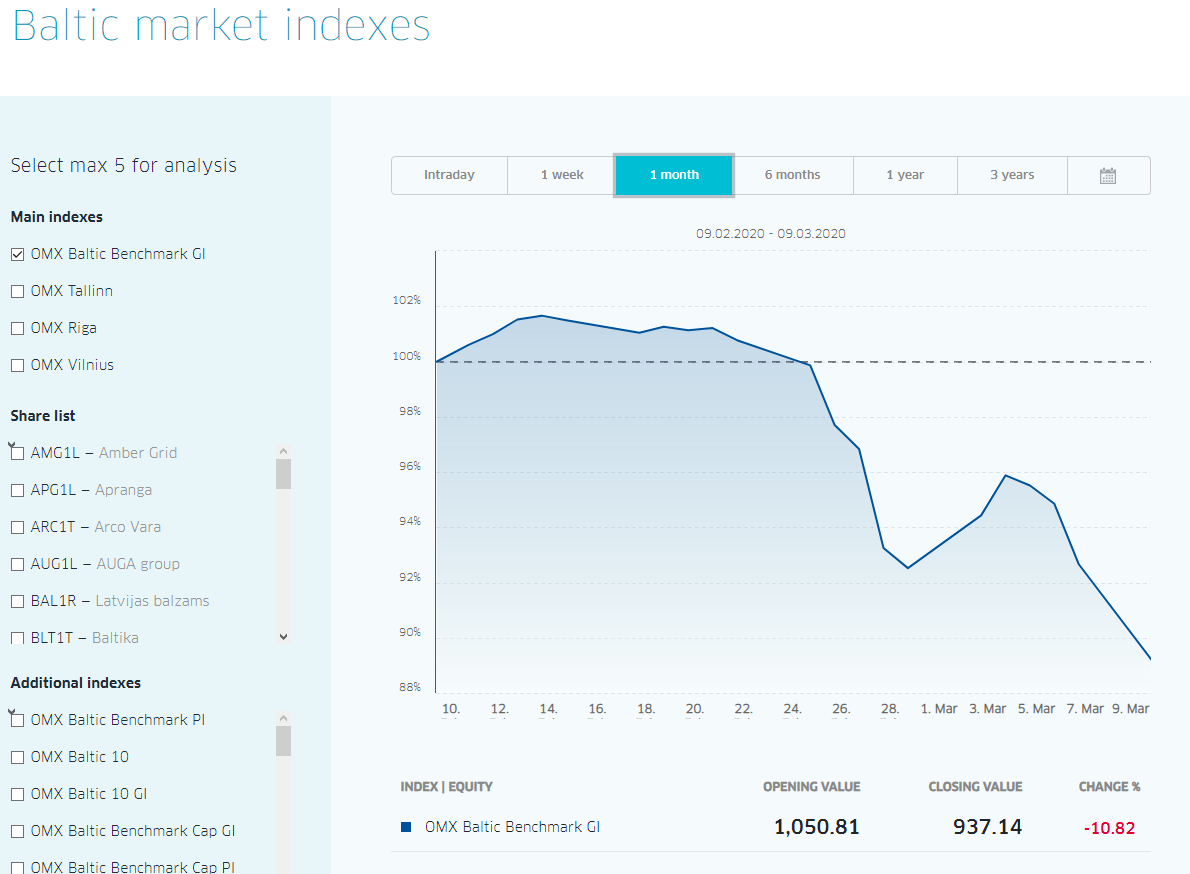Click the closing value 937.14
1190x874 pixels.
pos(987,827)
